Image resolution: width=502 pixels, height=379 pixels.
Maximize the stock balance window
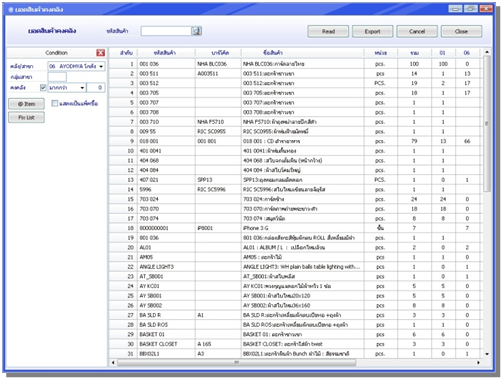[470, 9]
